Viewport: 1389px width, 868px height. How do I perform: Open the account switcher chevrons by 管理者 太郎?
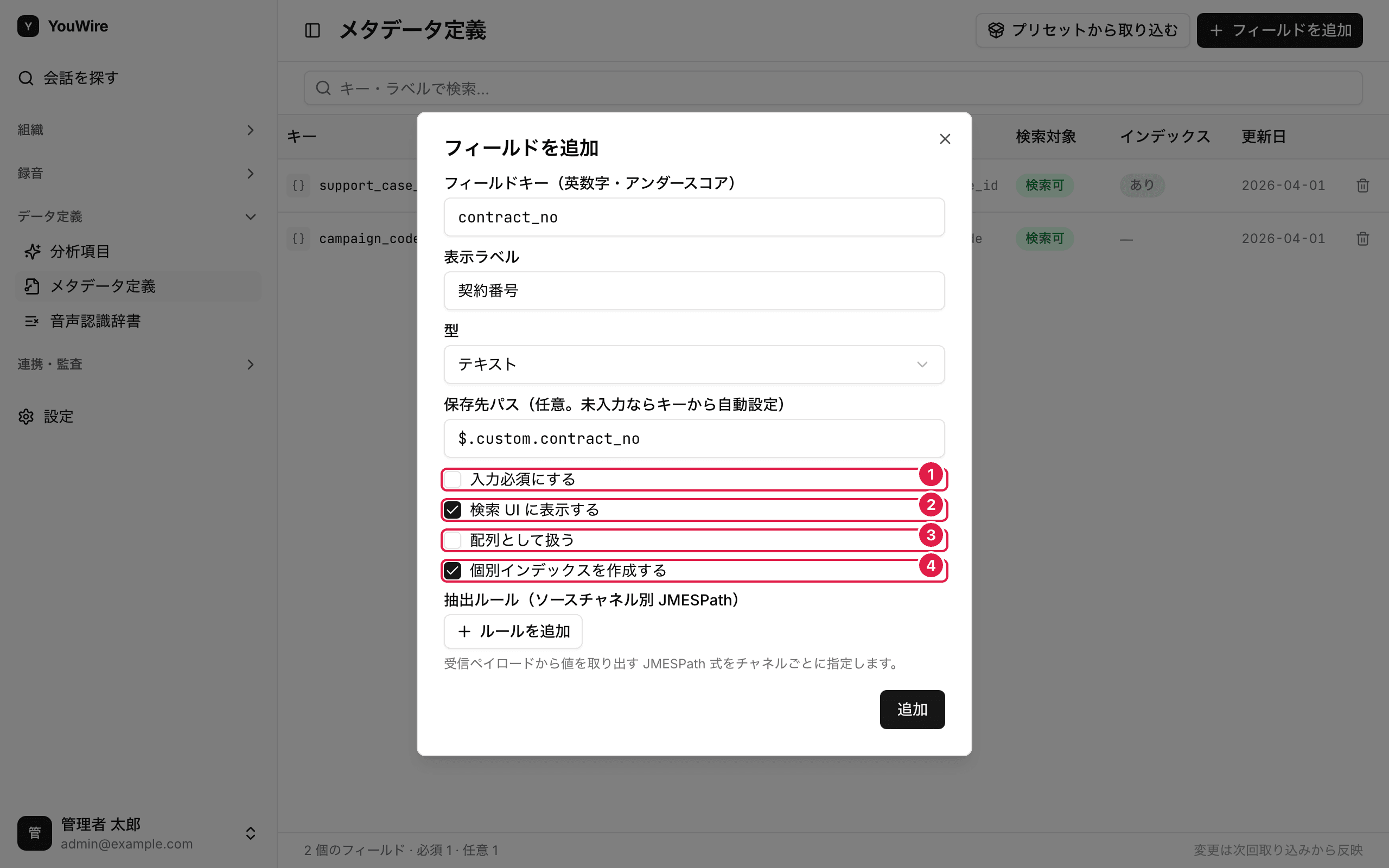pyautogui.click(x=250, y=833)
